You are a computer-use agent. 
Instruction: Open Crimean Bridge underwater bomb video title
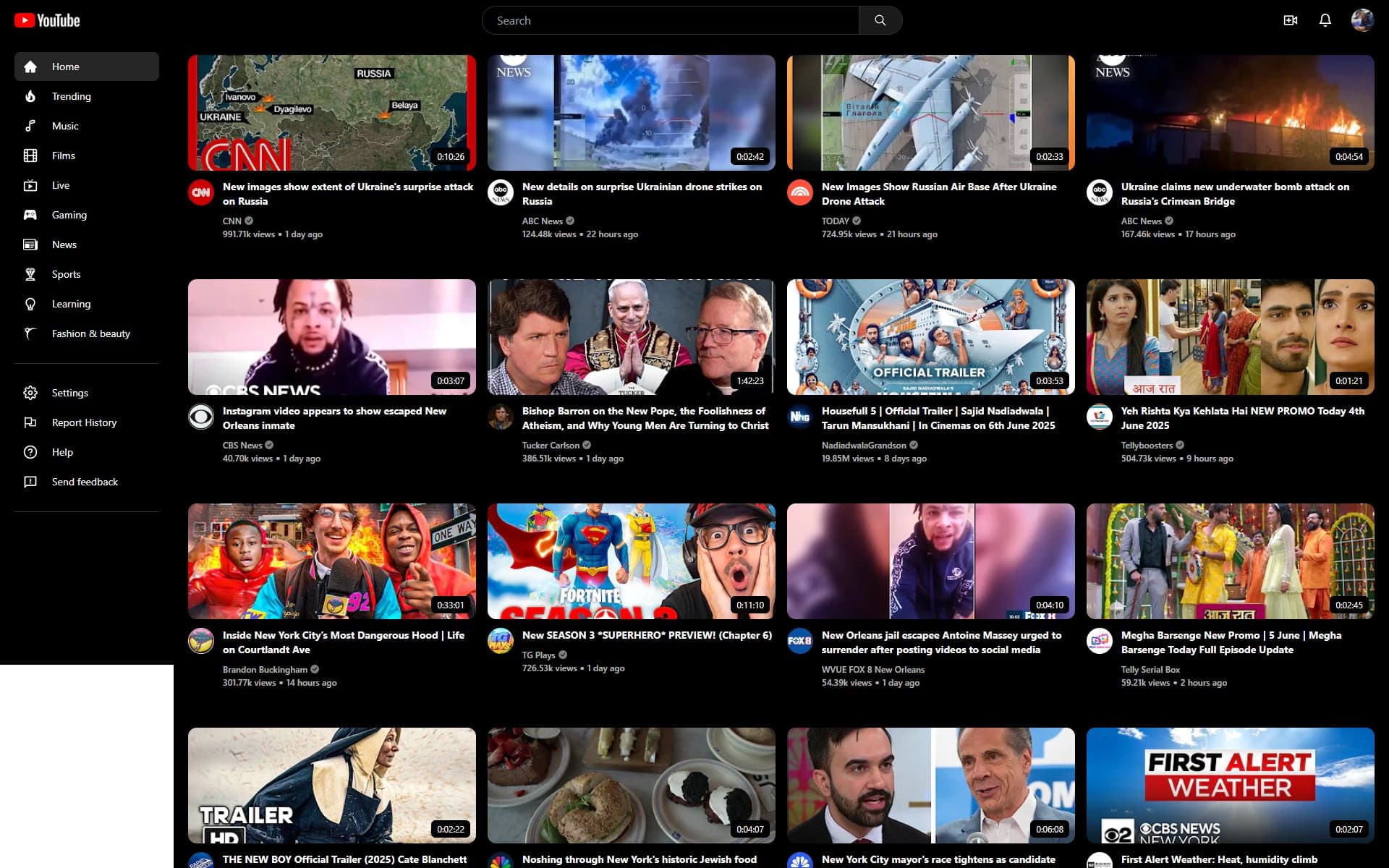(x=1235, y=194)
